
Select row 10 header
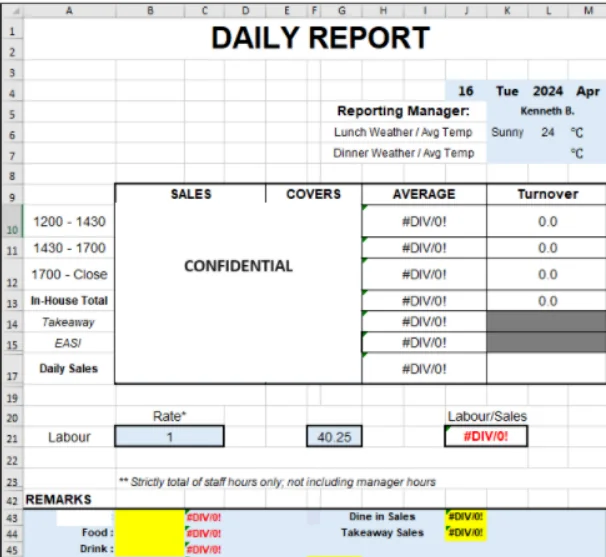tap(12, 221)
